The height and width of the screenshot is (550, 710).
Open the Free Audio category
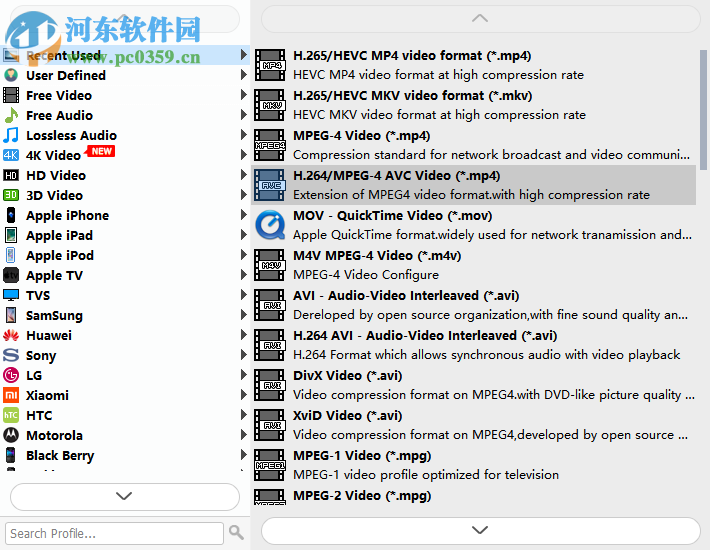coord(125,115)
